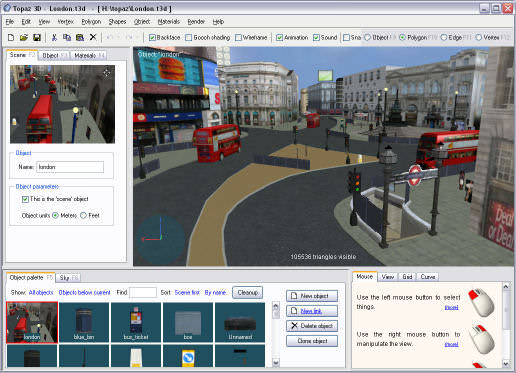This screenshot has width=516, height=373.
Task: Switch to the Curve tab
Action: pyautogui.click(x=428, y=277)
